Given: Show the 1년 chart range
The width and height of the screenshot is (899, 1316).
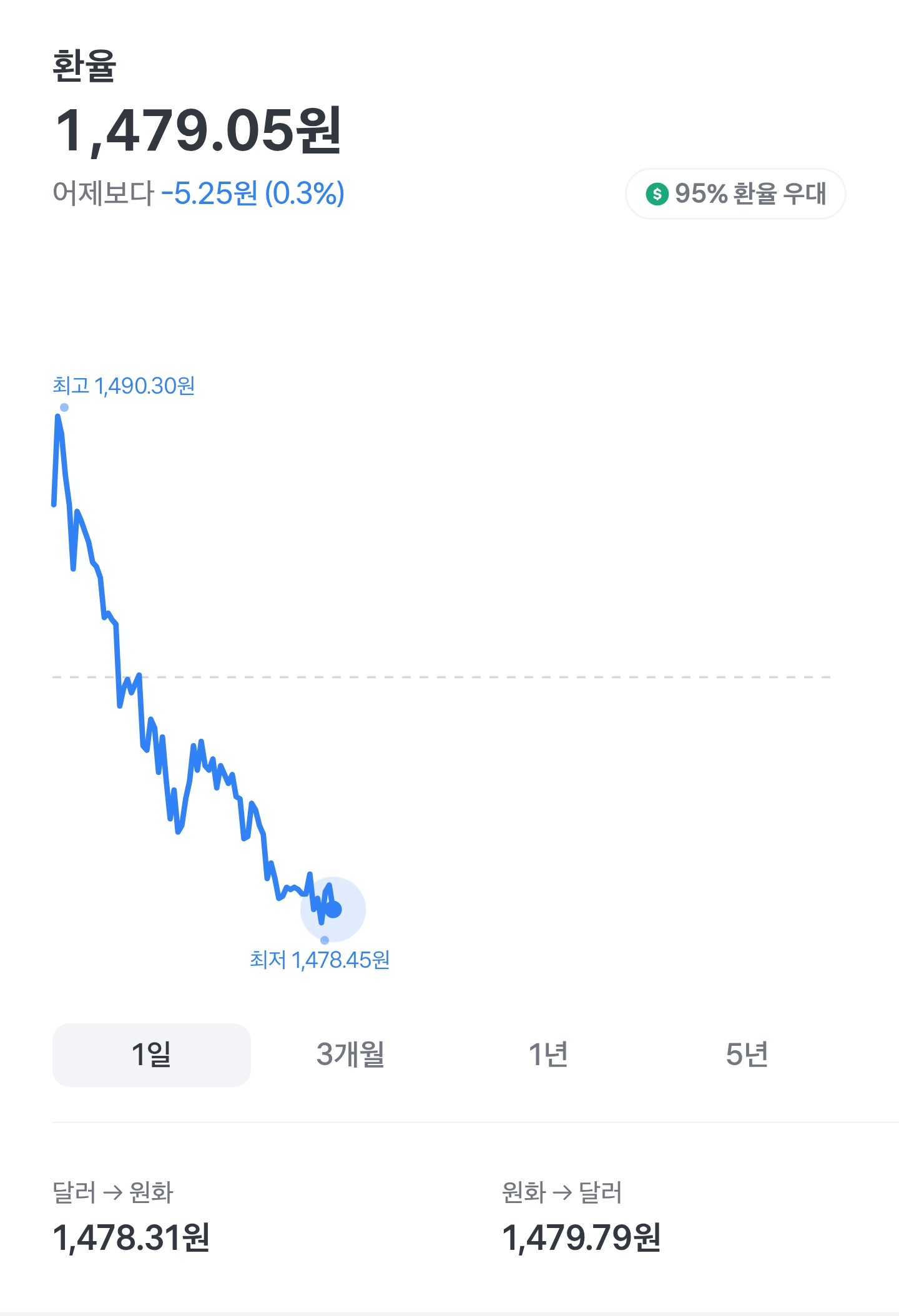Looking at the screenshot, I should coord(548,1055).
